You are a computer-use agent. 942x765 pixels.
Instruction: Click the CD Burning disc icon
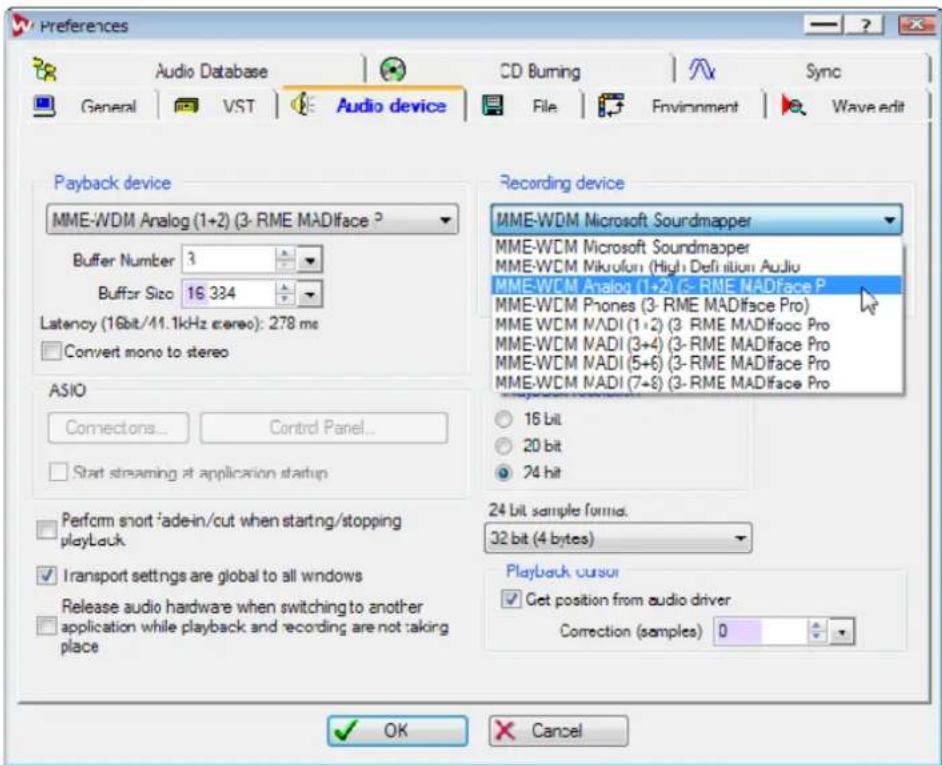tap(393, 70)
